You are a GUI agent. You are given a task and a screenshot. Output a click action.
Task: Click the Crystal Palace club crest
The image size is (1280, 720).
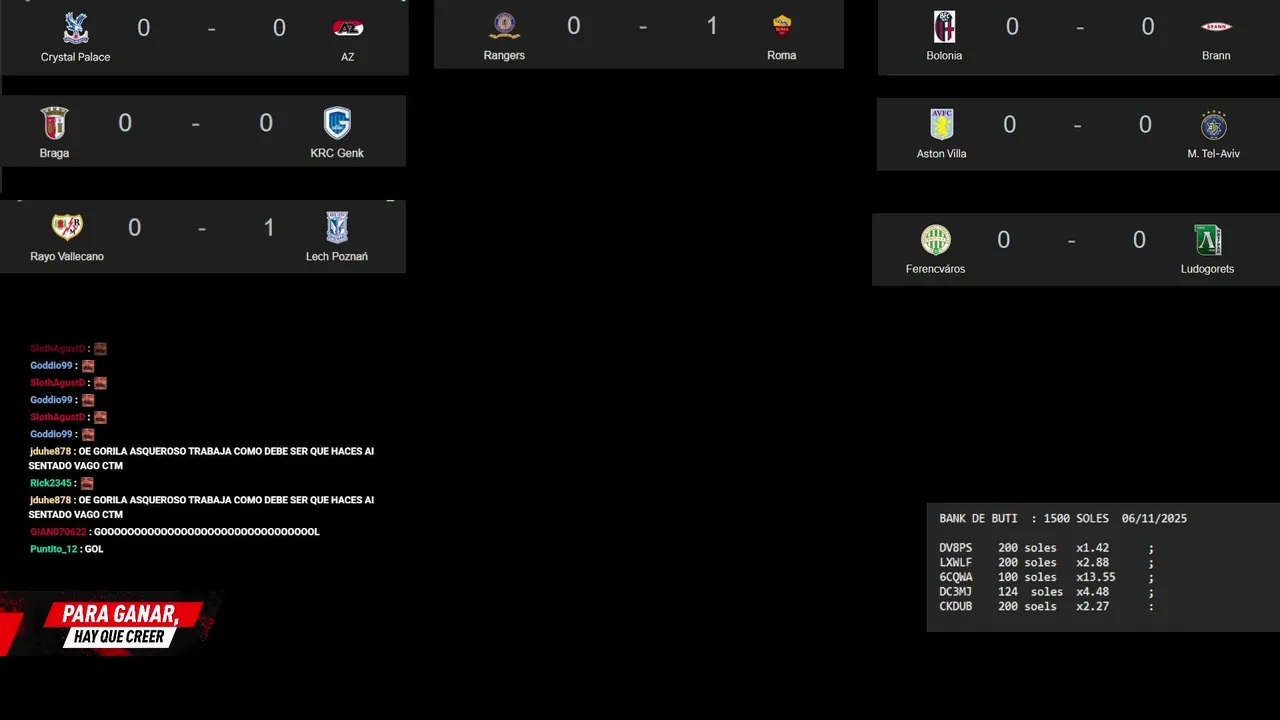pos(76,28)
